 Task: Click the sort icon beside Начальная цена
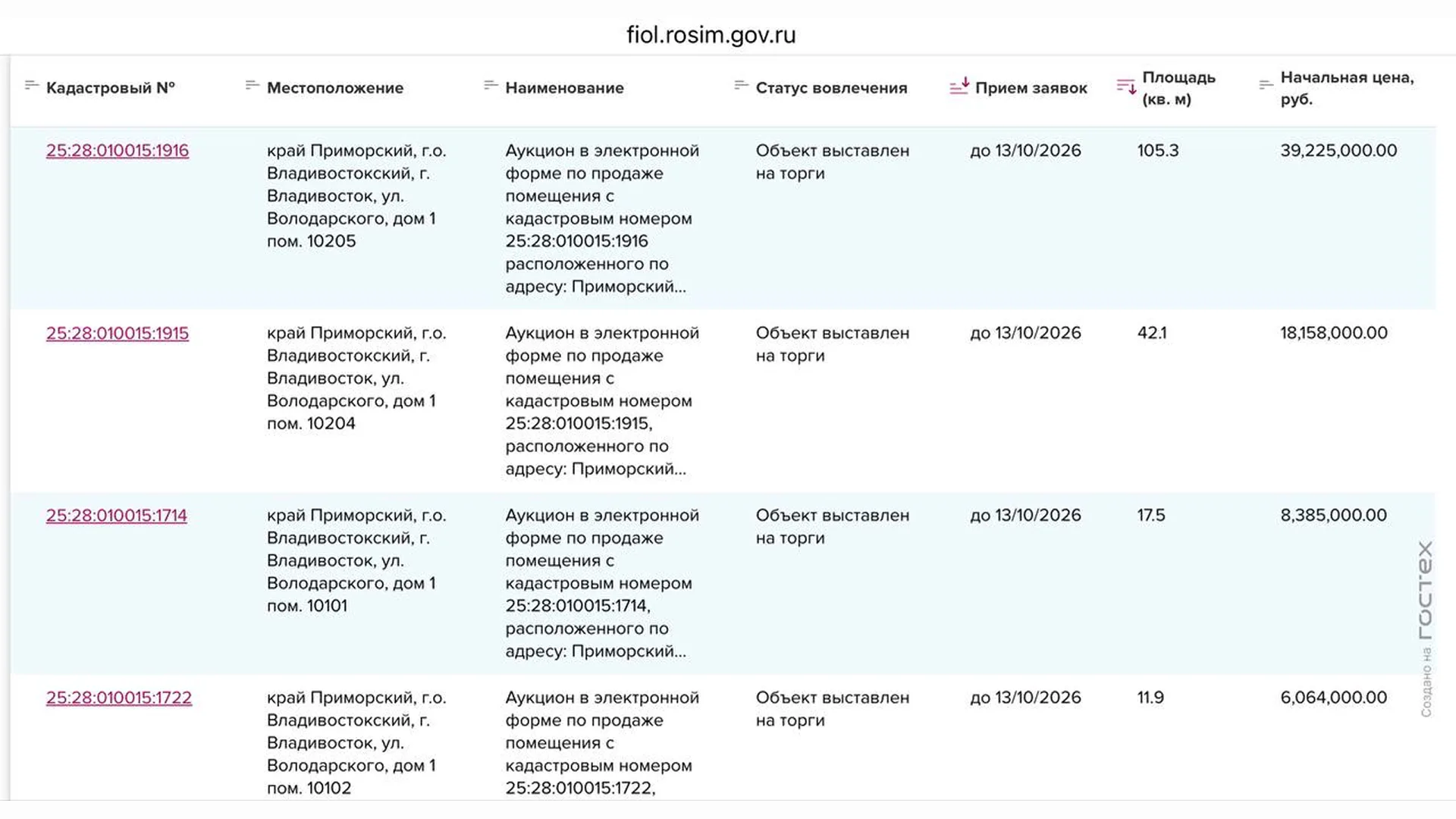tap(1266, 85)
